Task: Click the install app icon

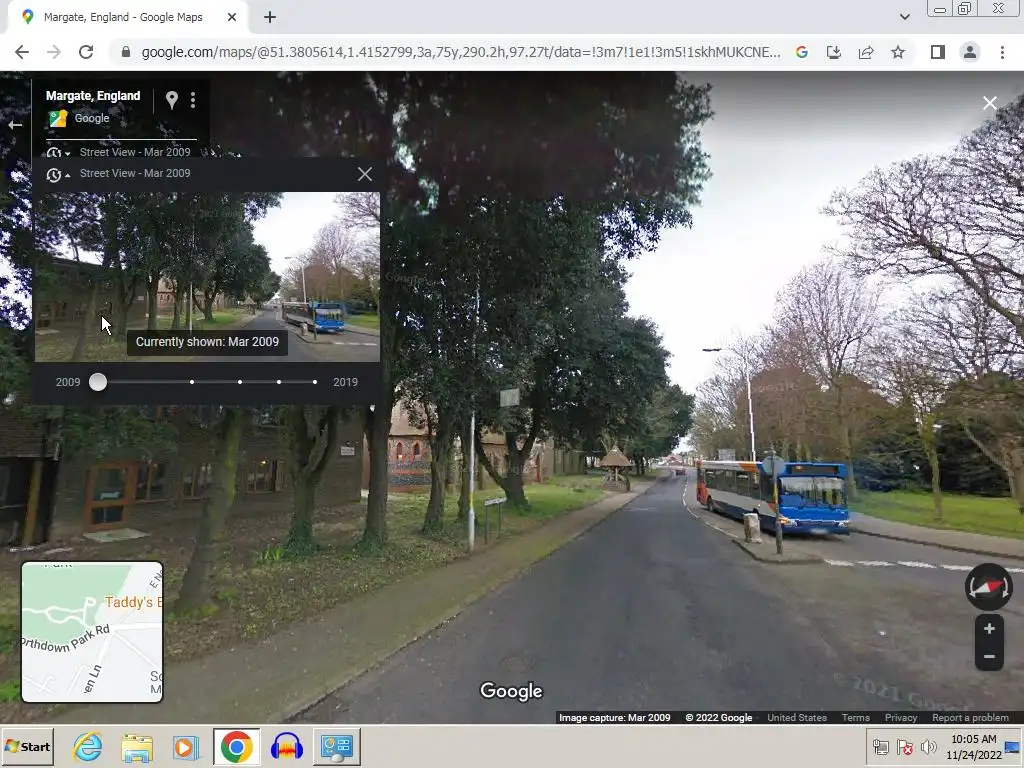Action: tap(834, 52)
